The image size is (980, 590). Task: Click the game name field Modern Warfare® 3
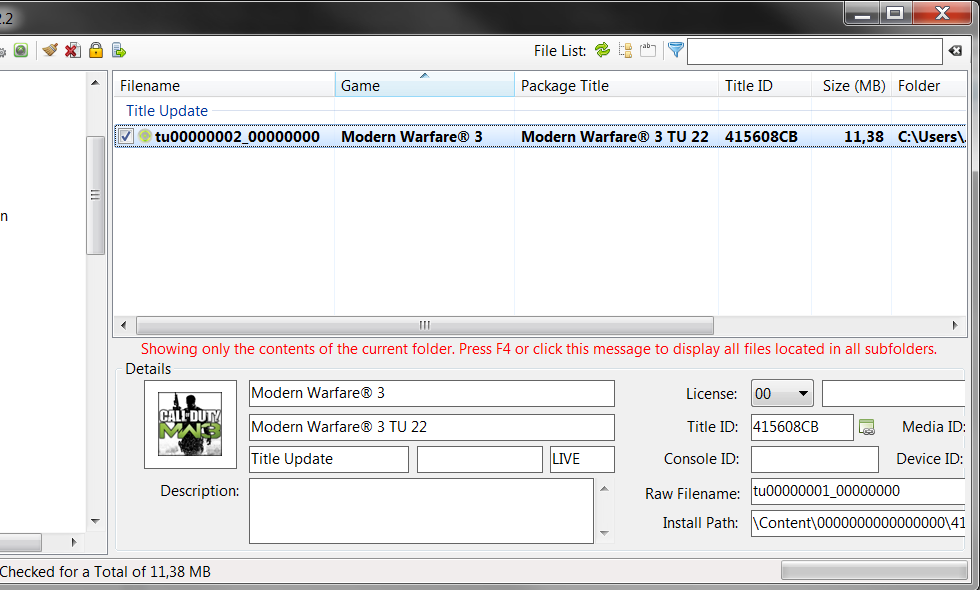click(432, 393)
